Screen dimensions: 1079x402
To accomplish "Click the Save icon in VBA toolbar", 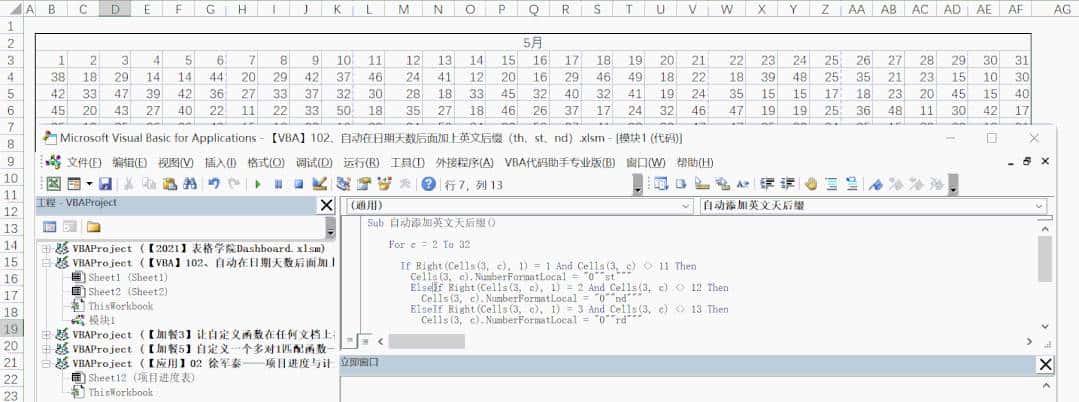I will pyautogui.click(x=104, y=184).
